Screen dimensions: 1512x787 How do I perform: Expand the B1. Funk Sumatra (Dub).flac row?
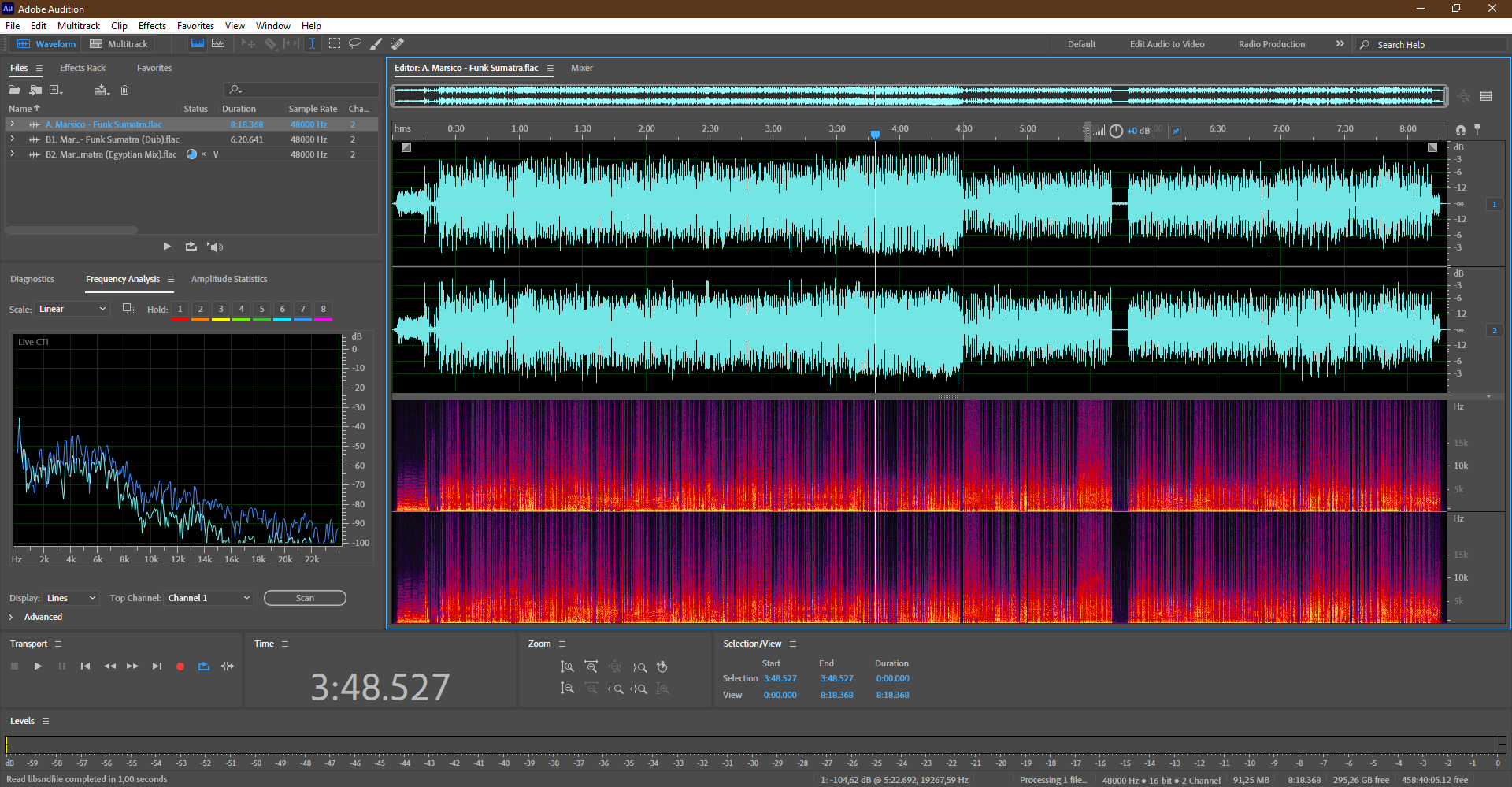[12, 139]
